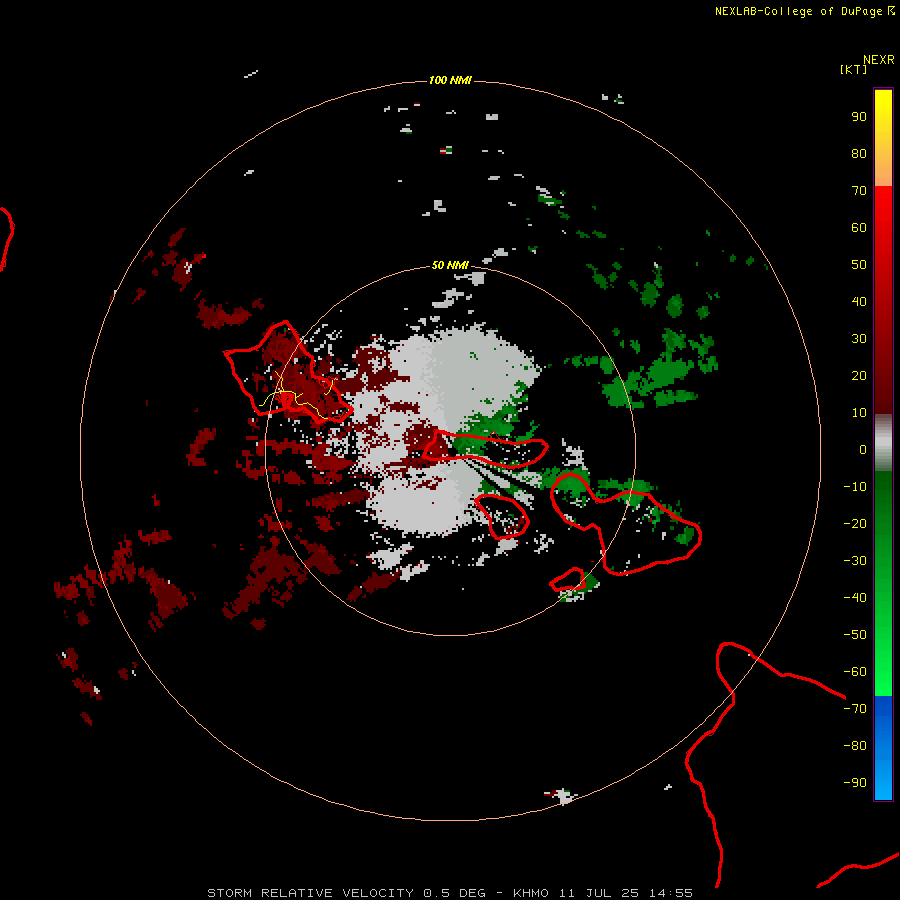This screenshot has width=900, height=900.
Task: Click the -80 knot scale value
Action: [x=855, y=746]
